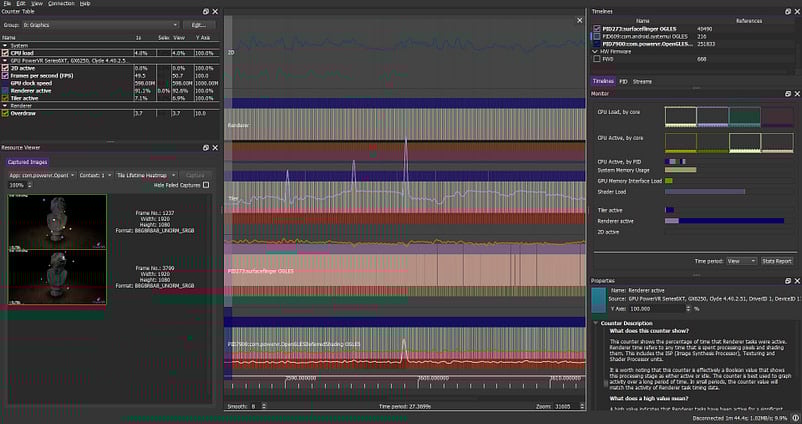Switch to the PID tab
This screenshot has height=424, width=802.
[623, 81]
